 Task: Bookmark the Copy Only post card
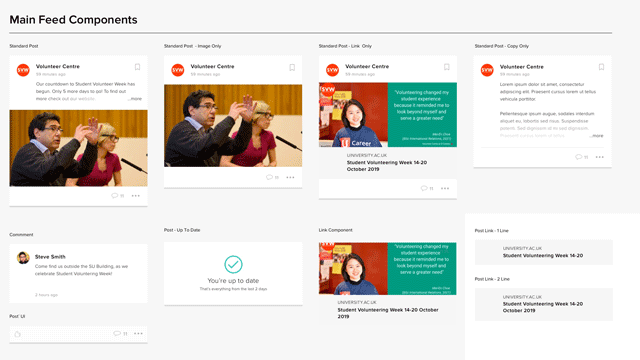(602, 67)
